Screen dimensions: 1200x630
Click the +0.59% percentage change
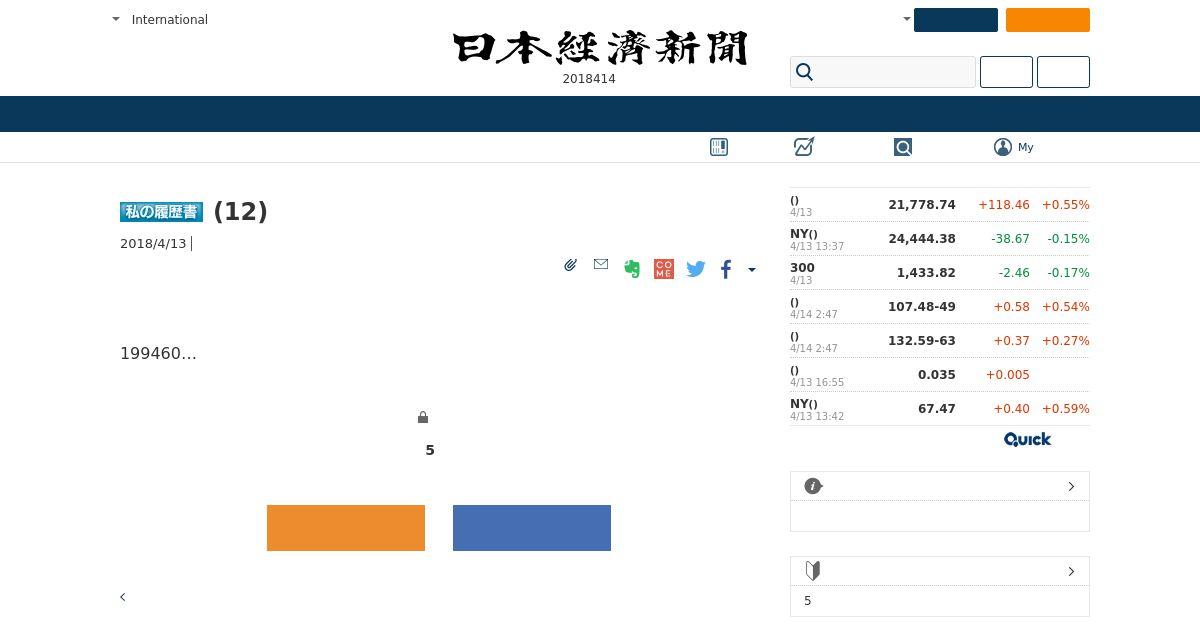1066,409
